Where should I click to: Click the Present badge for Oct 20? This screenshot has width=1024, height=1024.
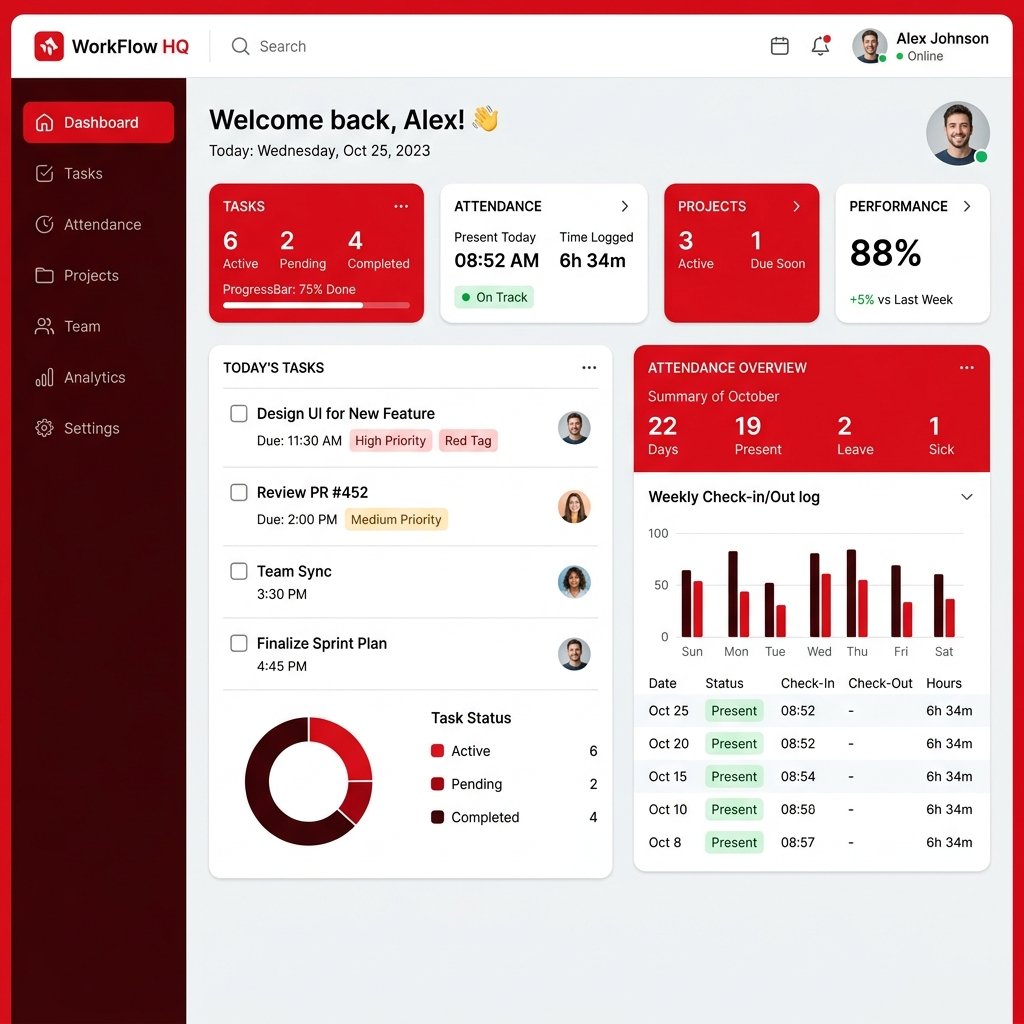(x=734, y=743)
